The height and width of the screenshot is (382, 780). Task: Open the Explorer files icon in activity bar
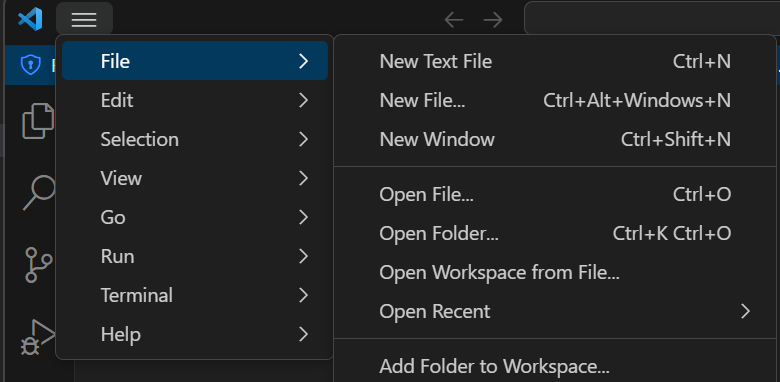tap(38, 121)
